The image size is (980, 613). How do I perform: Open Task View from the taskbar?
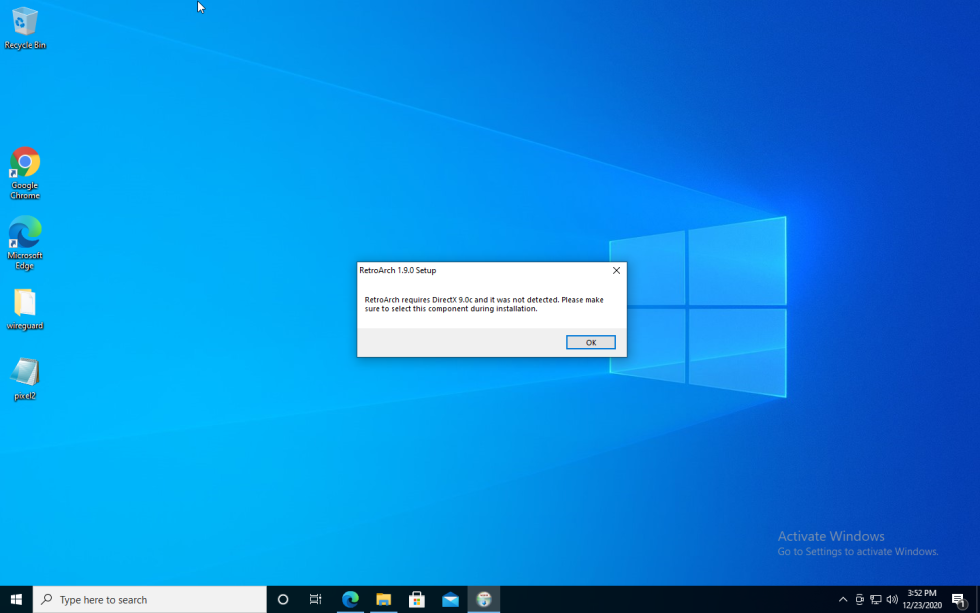(316, 599)
